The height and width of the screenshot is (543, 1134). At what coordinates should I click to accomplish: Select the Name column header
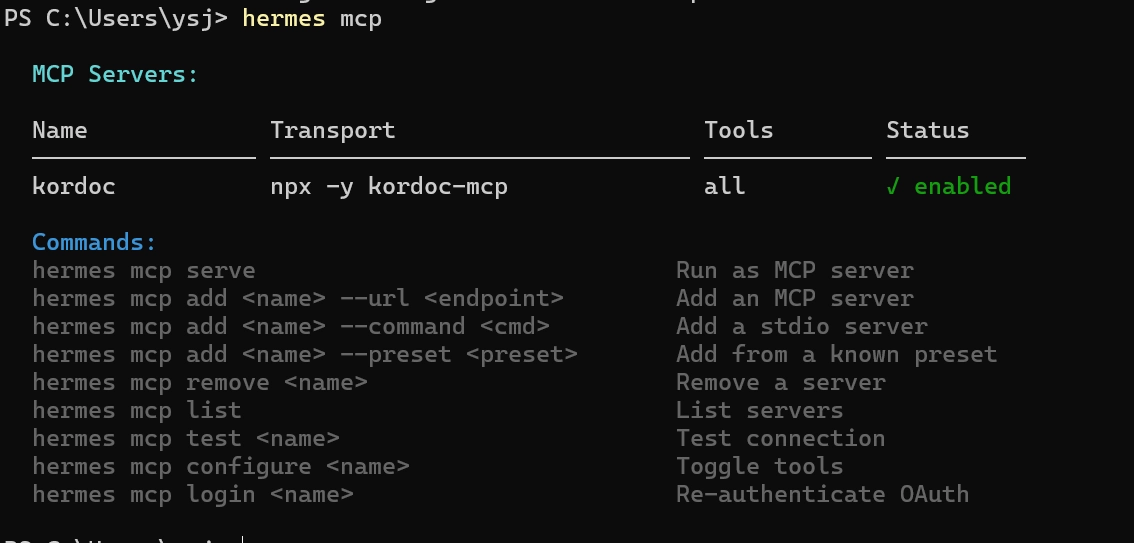coord(60,130)
